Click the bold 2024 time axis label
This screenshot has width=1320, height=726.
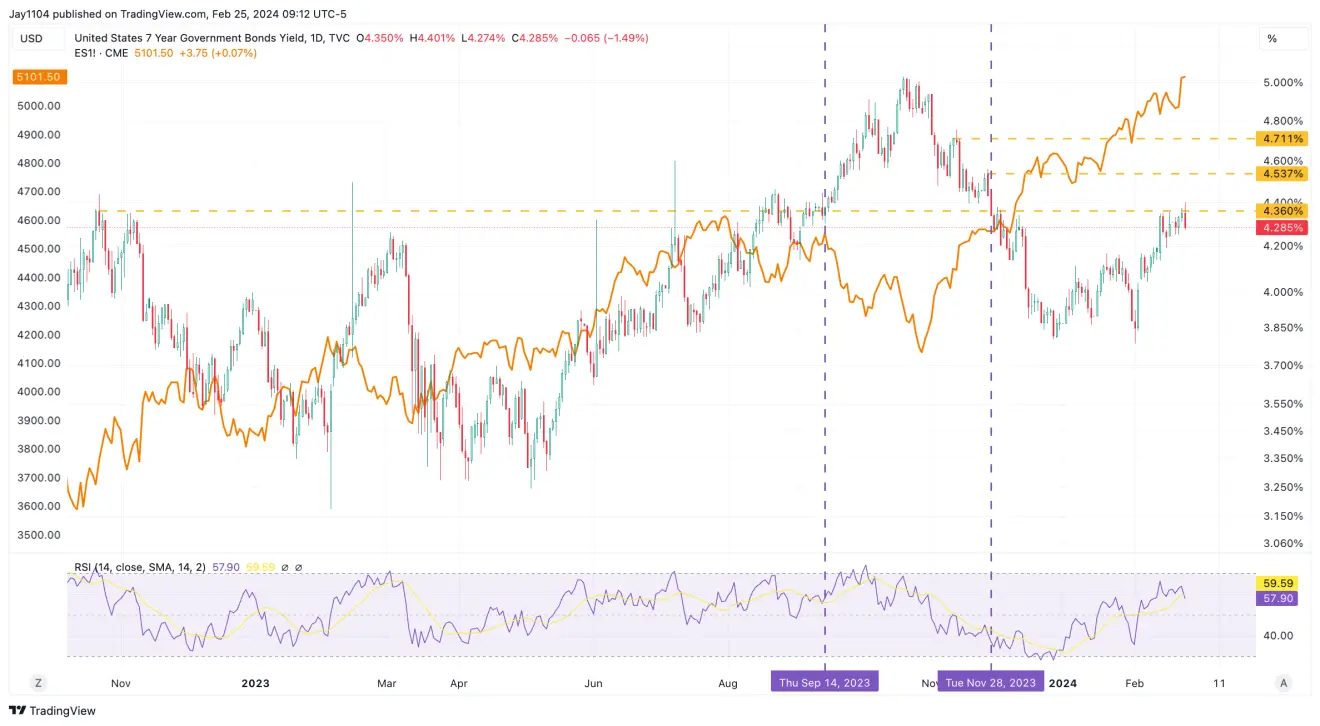click(1063, 683)
